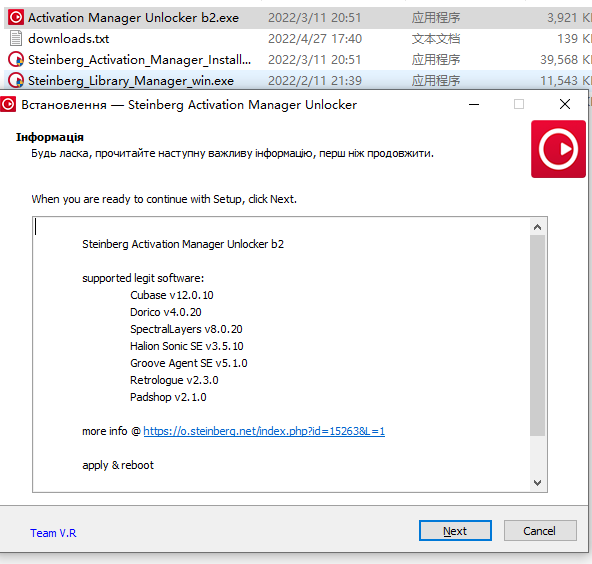Image resolution: width=592 pixels, height=564 pixels.
Task: Click the scroll up arrow in info box
Action: click(537, 227)
